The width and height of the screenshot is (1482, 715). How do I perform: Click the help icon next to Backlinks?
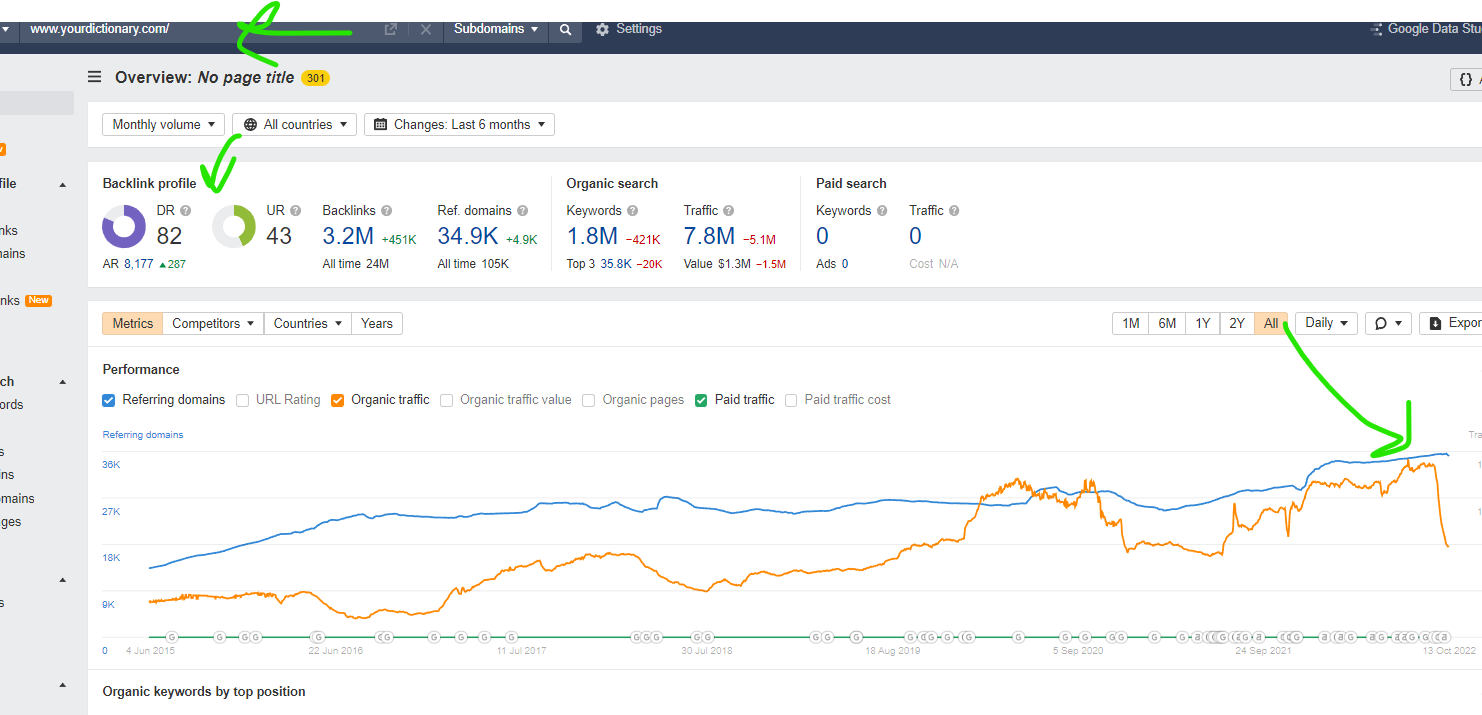coord(386,211)
